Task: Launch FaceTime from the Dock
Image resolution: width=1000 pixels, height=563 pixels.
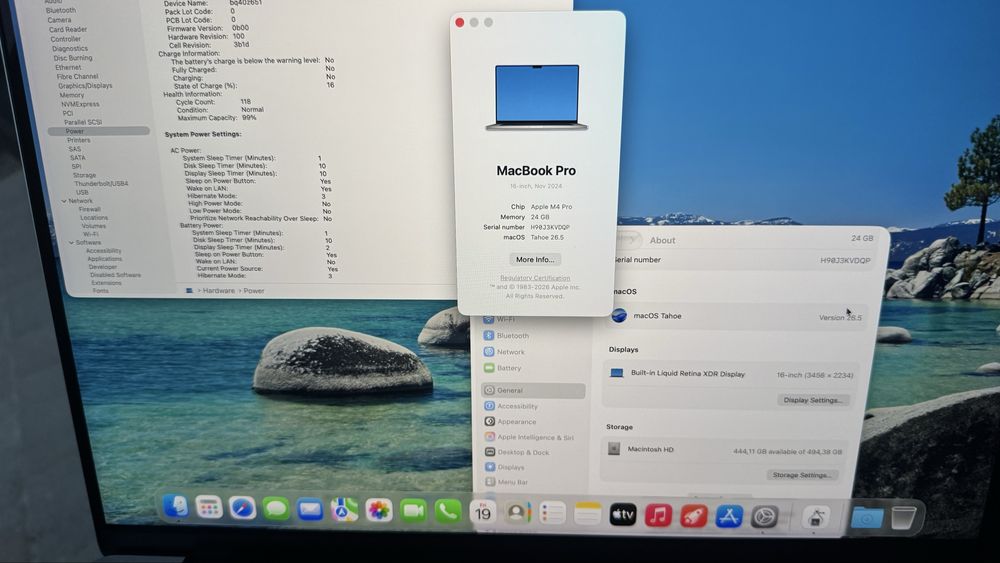Action: click(413, 511)
